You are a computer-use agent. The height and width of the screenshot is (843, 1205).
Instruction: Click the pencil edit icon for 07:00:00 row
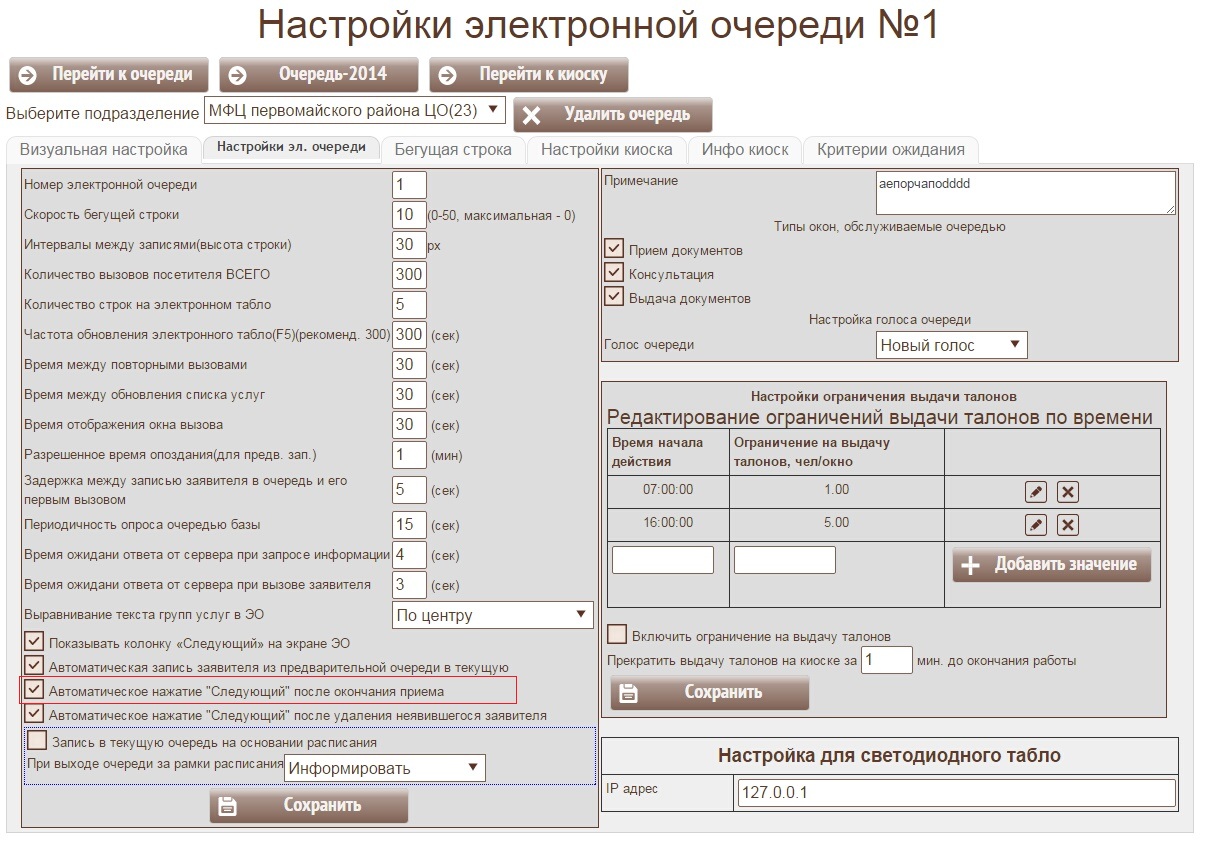pos(1036,492)
